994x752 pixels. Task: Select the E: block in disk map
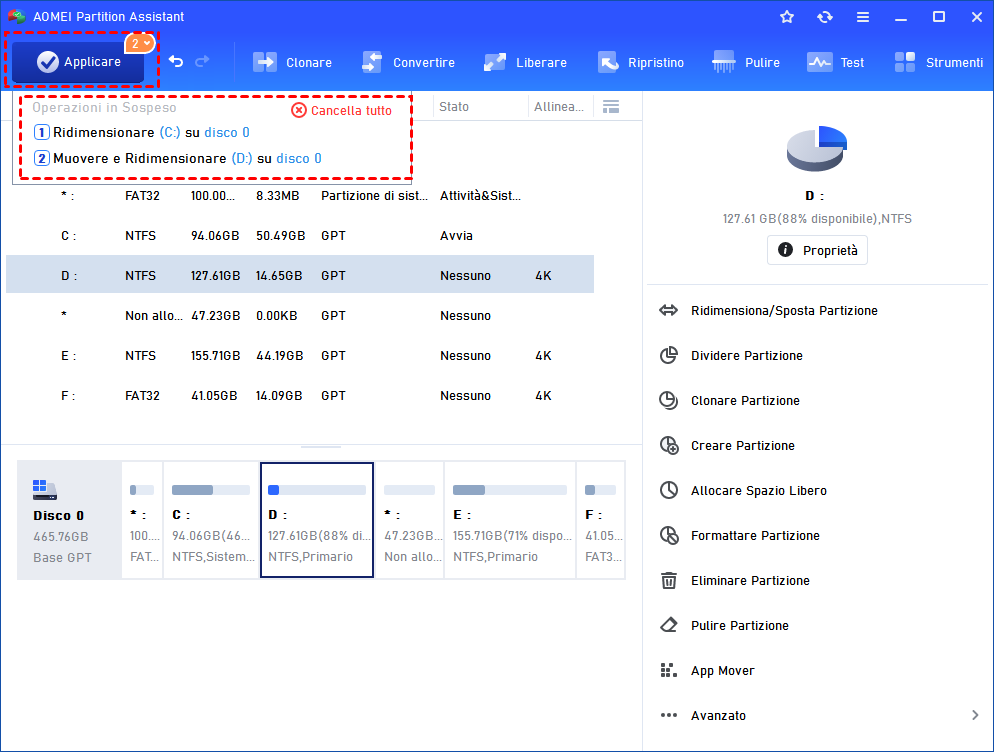coord(510,520)
